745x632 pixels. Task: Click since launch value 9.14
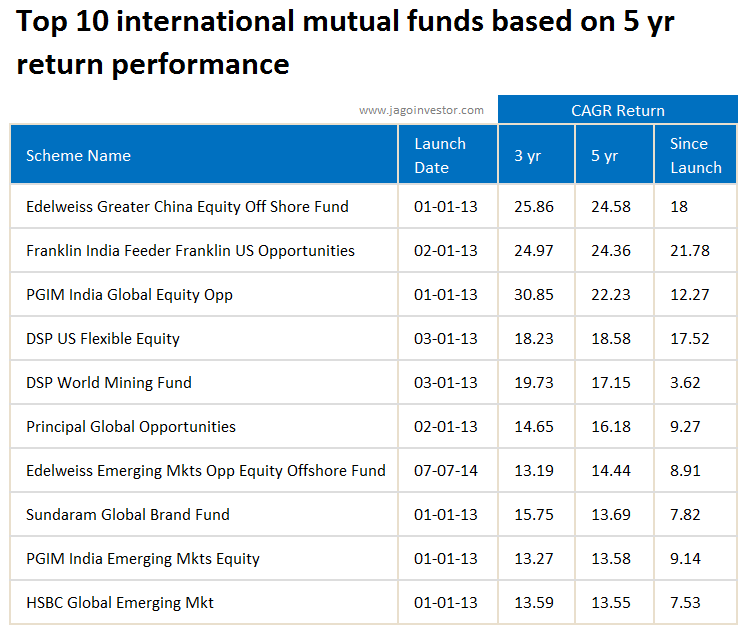[685, 559]
